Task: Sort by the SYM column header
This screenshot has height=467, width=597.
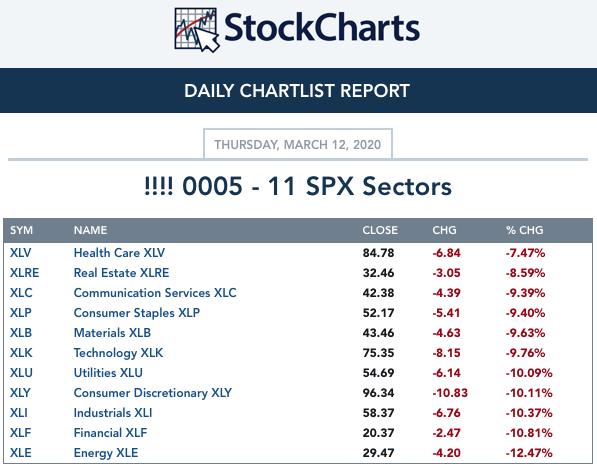Action: coord(21,230)
